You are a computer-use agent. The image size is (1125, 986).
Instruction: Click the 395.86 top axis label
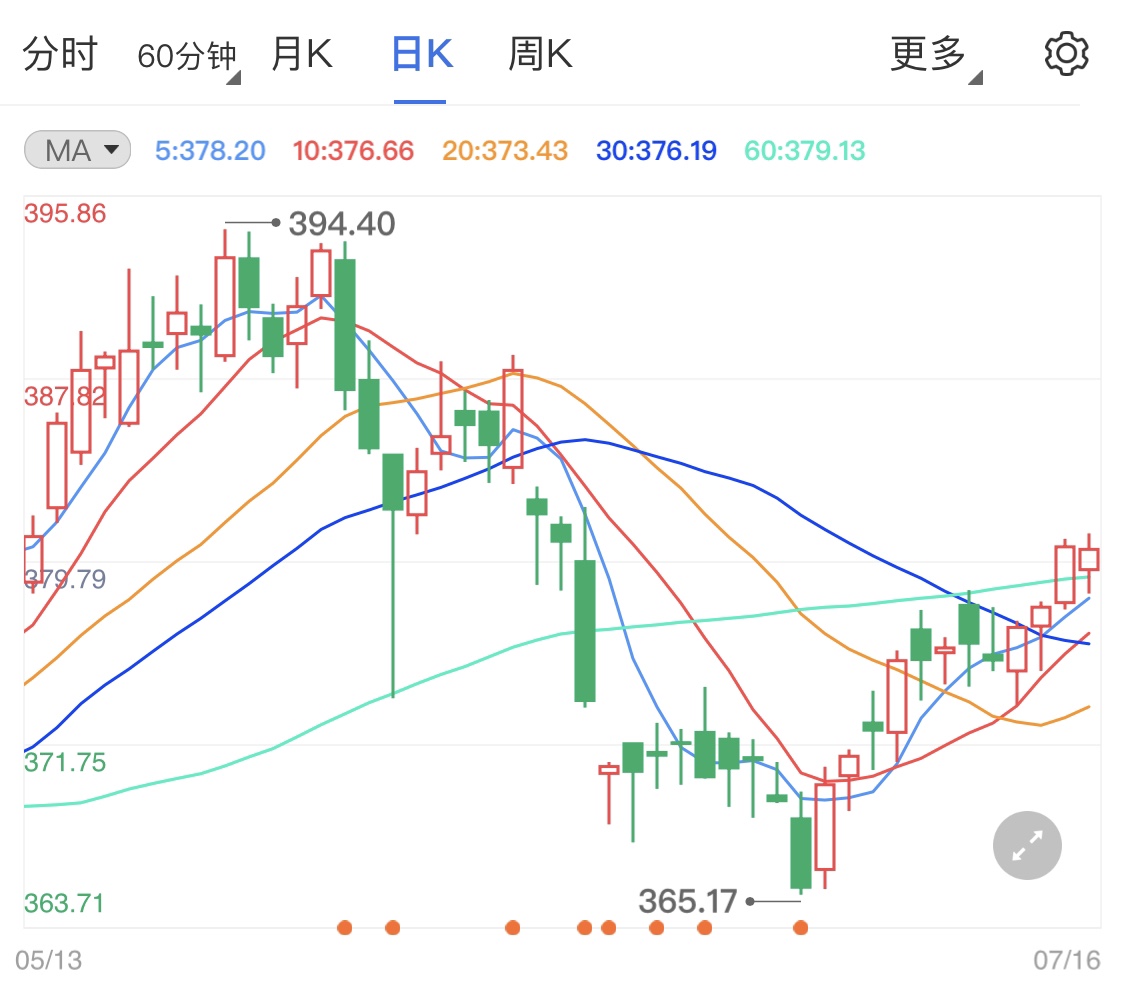tap(65, 213)
